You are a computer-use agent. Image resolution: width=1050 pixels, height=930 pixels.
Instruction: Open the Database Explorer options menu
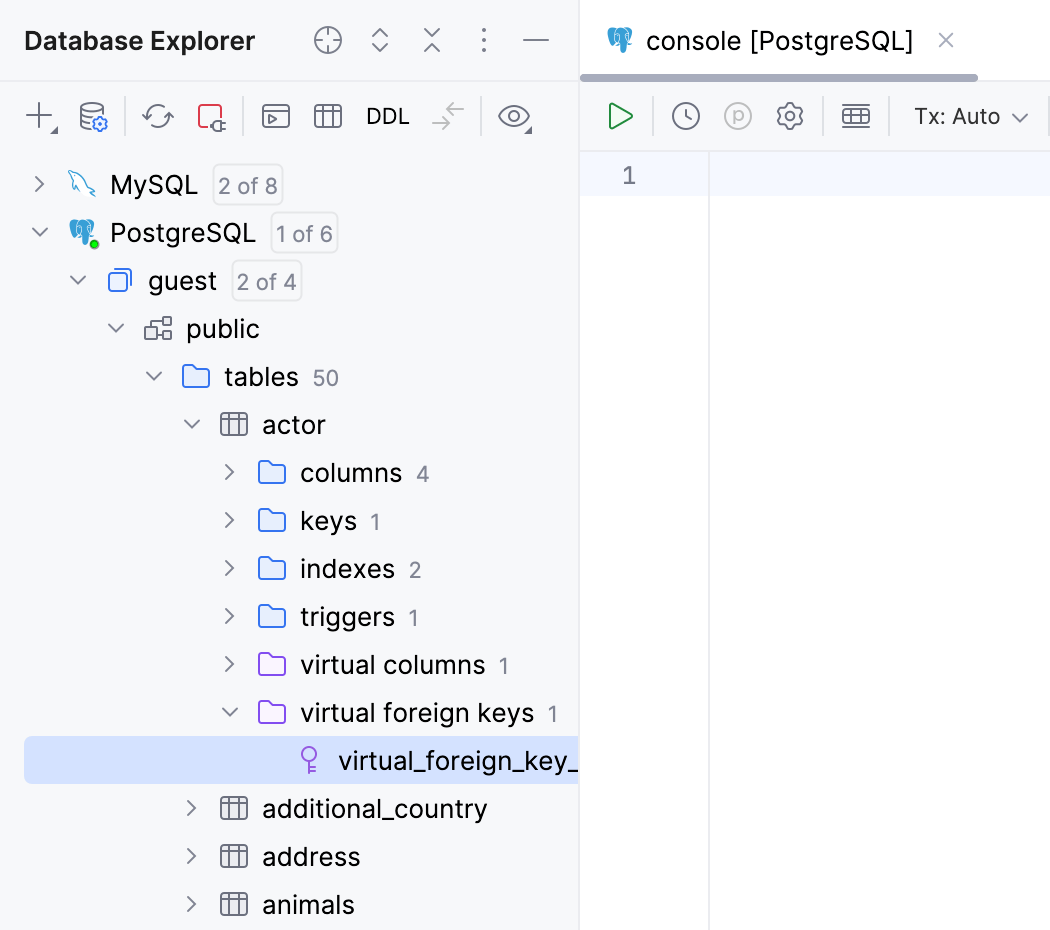(x=484, y=41)
